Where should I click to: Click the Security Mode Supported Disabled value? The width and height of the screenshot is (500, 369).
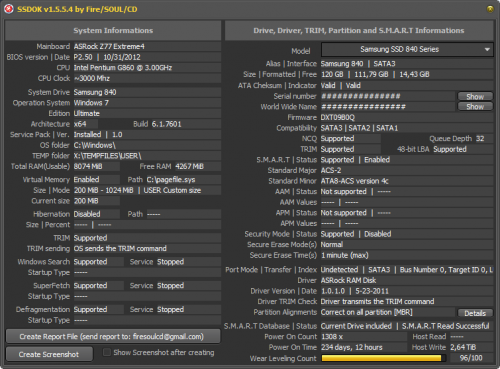(x=356, y=234)
